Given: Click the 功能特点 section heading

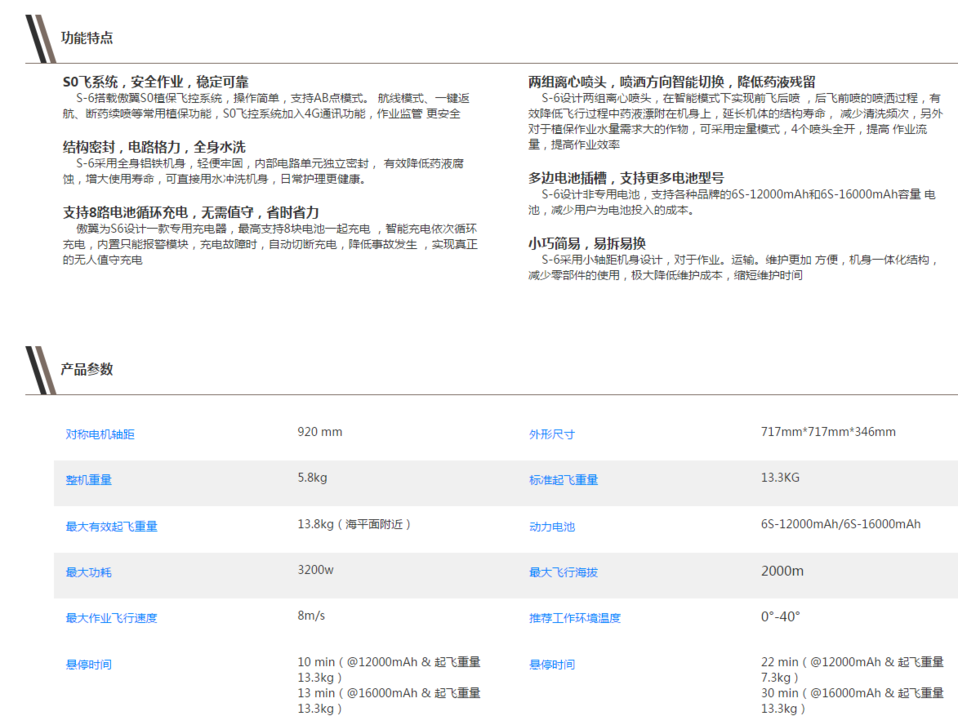Looking at the screenshot, I should (87, 38).
